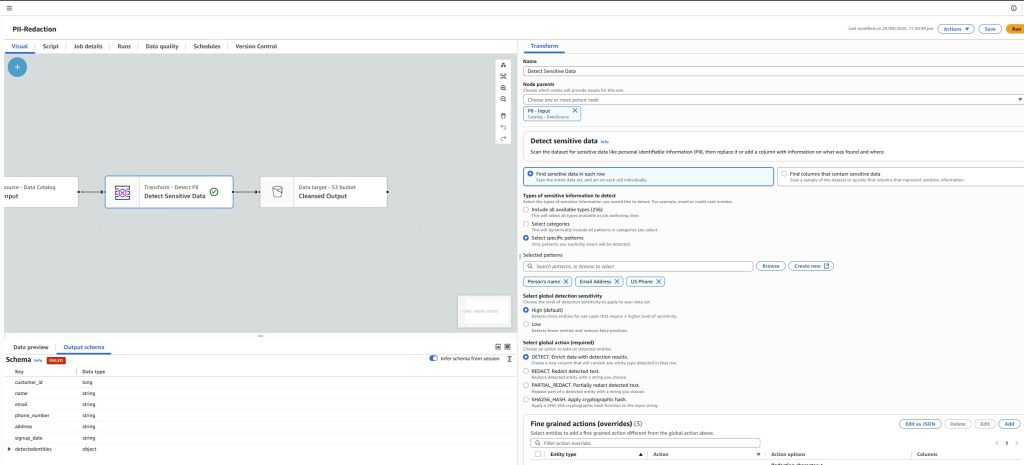The height and width of the screenshot is (465, 1024).
Task: Undo the last canvas action
Action: point(503,127)
